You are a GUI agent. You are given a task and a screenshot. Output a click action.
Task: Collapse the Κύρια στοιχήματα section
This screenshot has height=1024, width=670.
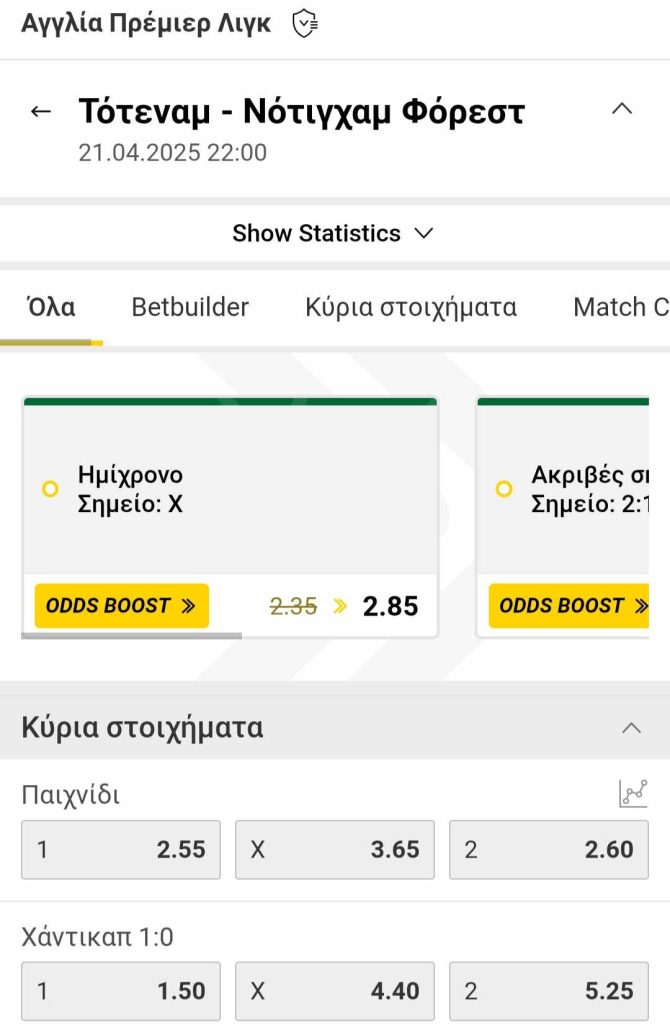pyautogui.click(x=631, y=728)
